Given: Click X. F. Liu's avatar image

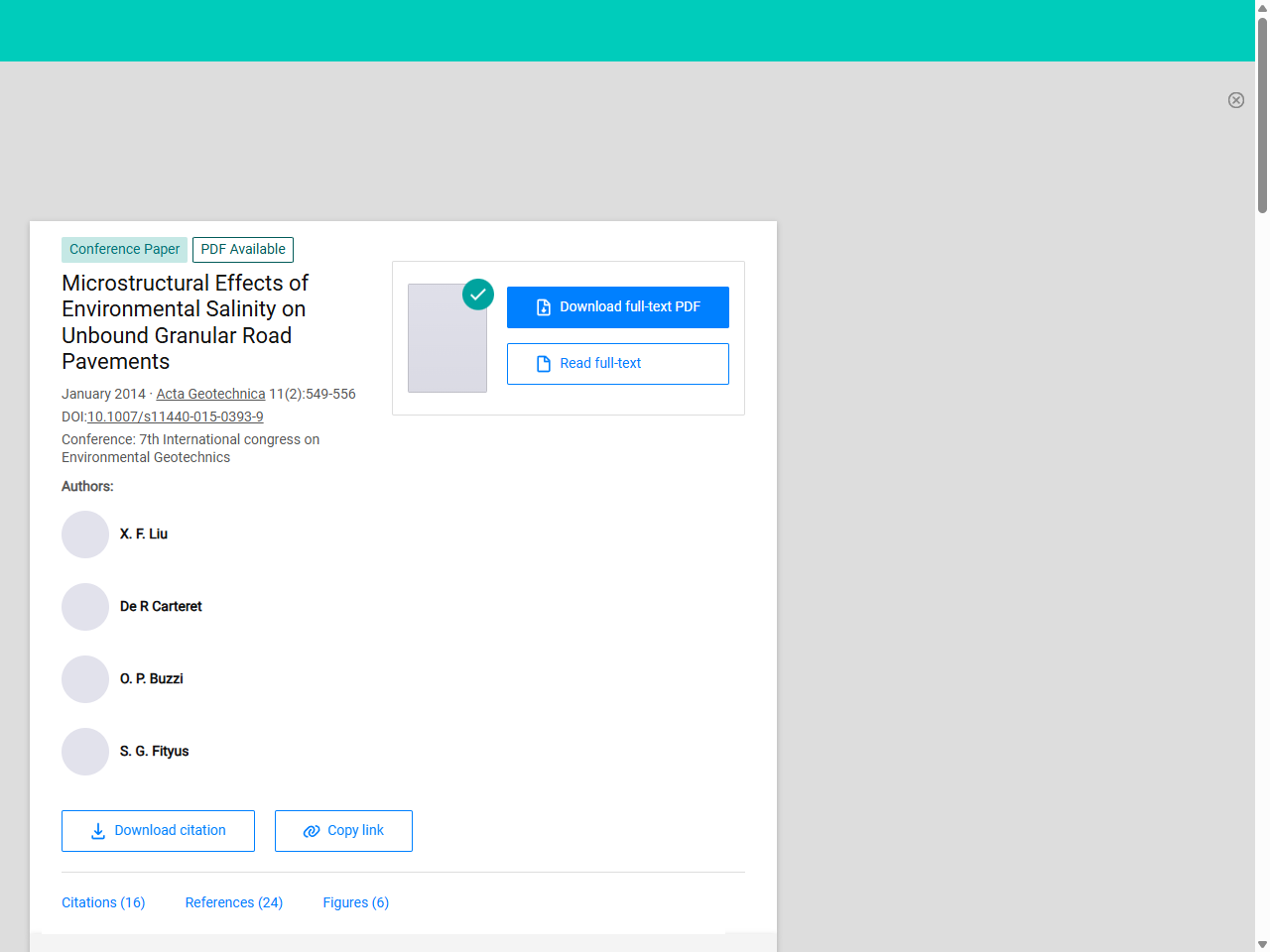Looking at the screenshot, I should click(85, 535).
